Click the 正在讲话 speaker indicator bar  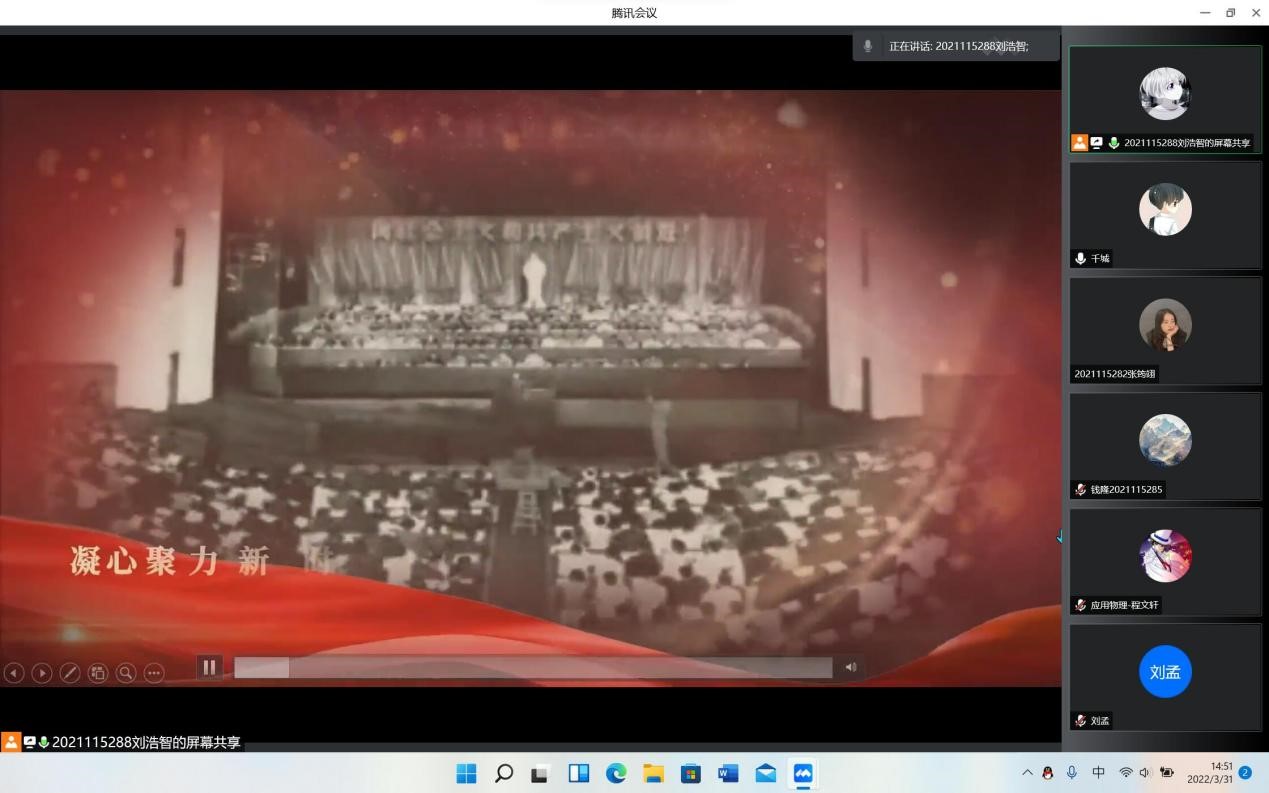[x=956, y=46]
